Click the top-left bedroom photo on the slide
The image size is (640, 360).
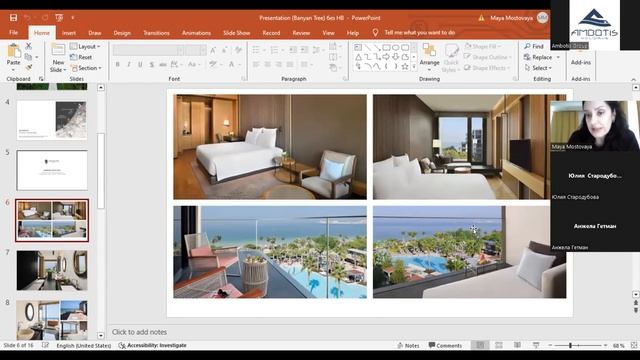point(270,147)
